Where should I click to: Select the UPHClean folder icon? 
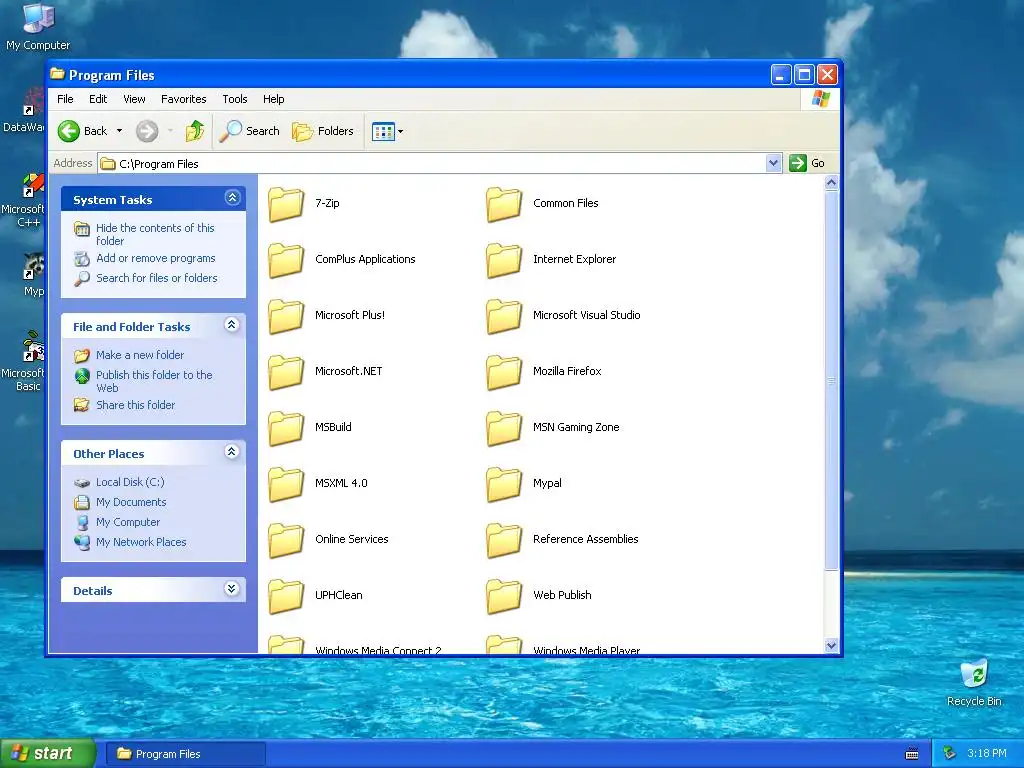pos(286,596)
